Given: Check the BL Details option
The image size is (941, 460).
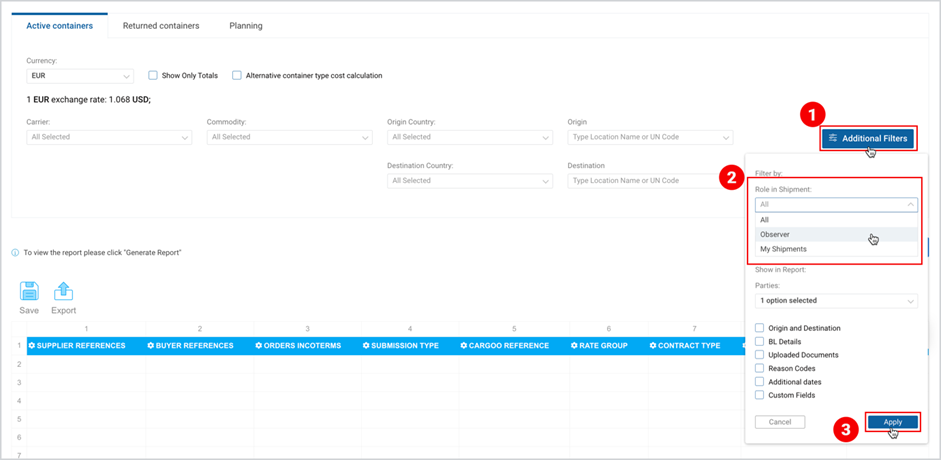Looking at the screenshot, I should (x=759, y=342).
